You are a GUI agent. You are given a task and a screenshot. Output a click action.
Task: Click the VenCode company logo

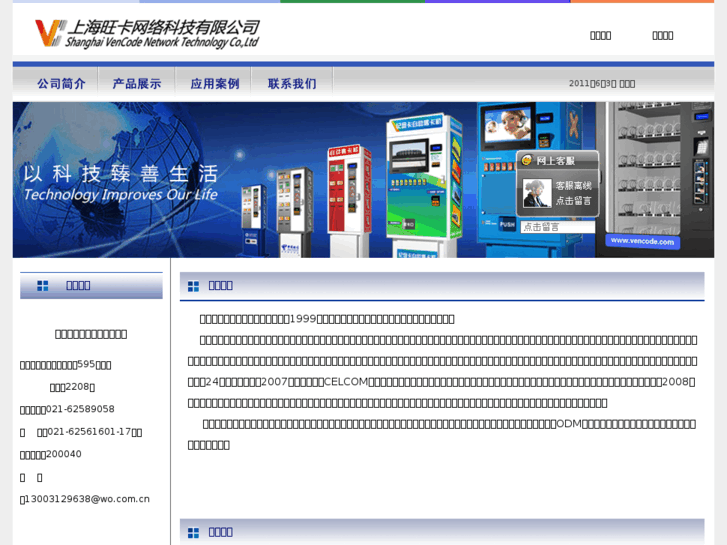tap(147, 33)
